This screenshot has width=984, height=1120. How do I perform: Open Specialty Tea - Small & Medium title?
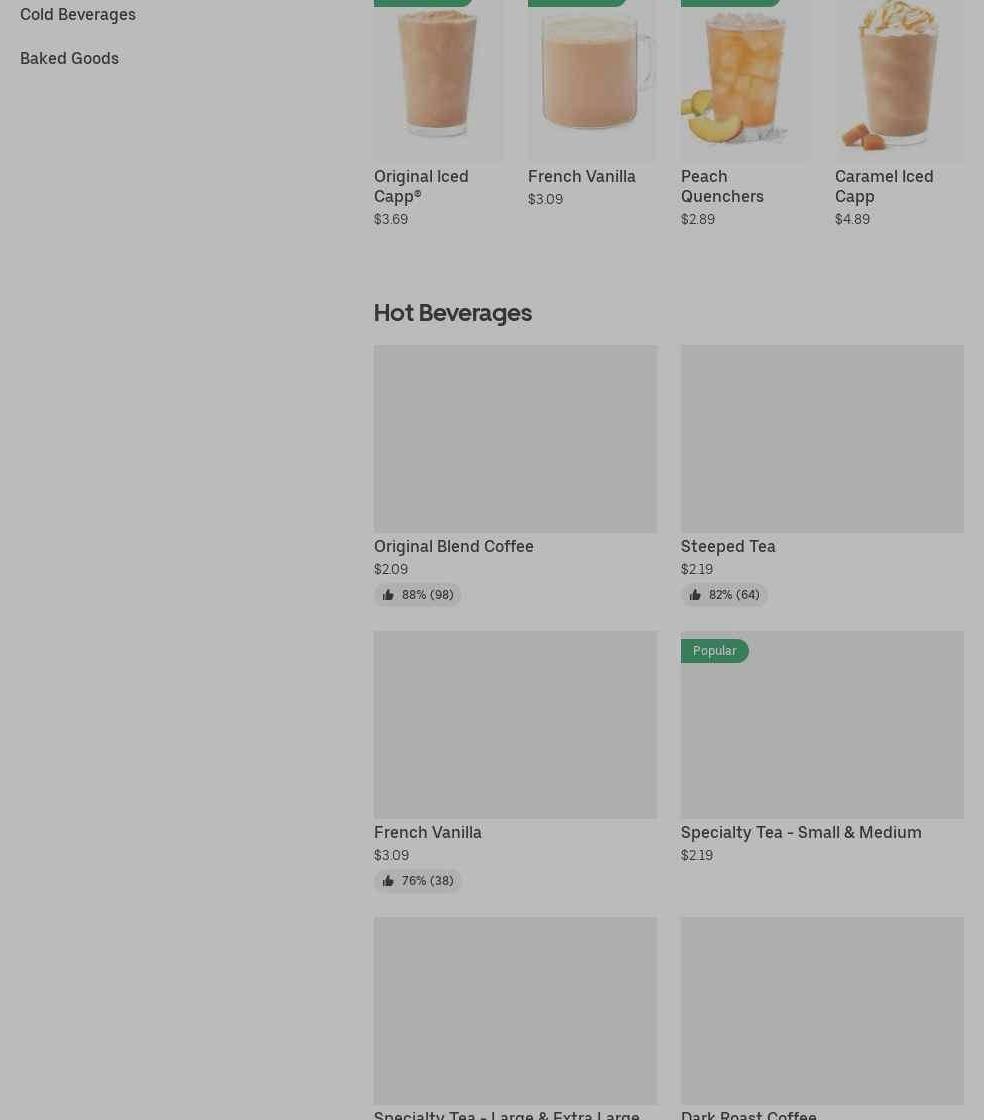tap(801, 833)
